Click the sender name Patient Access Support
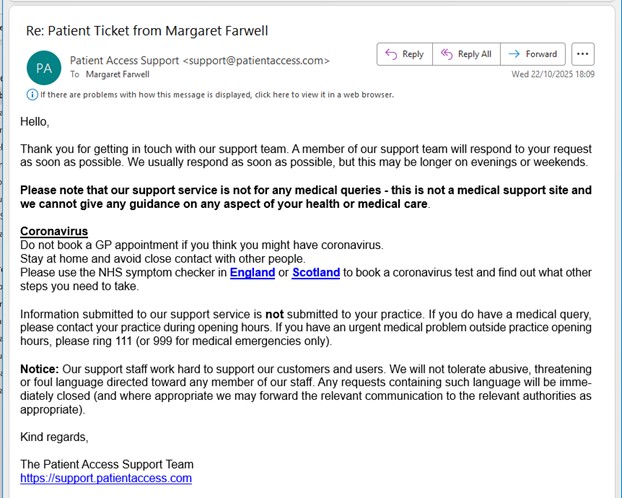The image size is (622, 498). click(125, 60)
